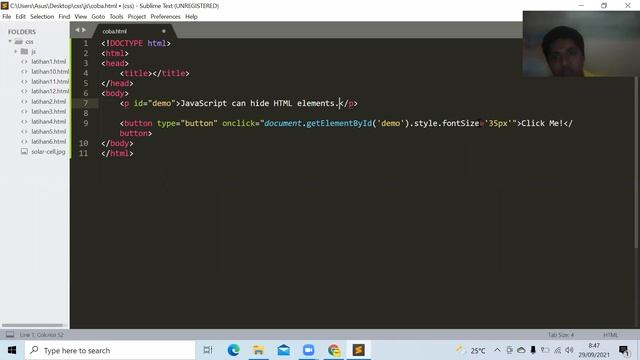Open the volume speaker tray icon
Screen dimensions: 640x360
tap(569, 350)
